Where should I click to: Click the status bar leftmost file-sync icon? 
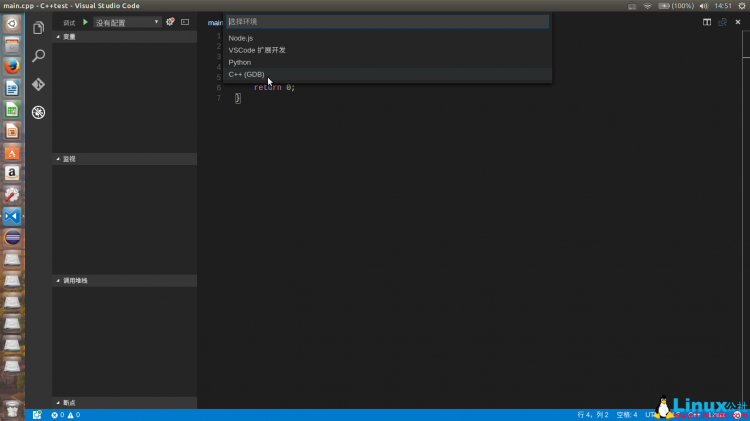pos(37,415)
